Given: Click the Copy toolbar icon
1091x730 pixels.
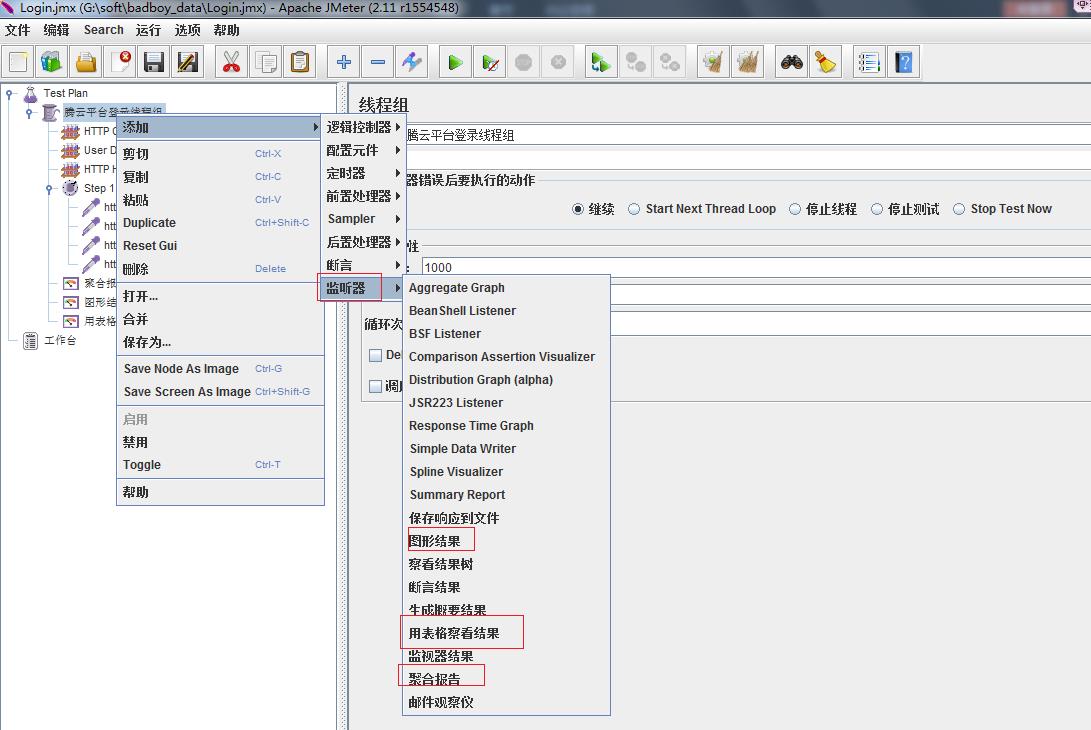Looking at the screenshot, I should [x=266, y=62].
